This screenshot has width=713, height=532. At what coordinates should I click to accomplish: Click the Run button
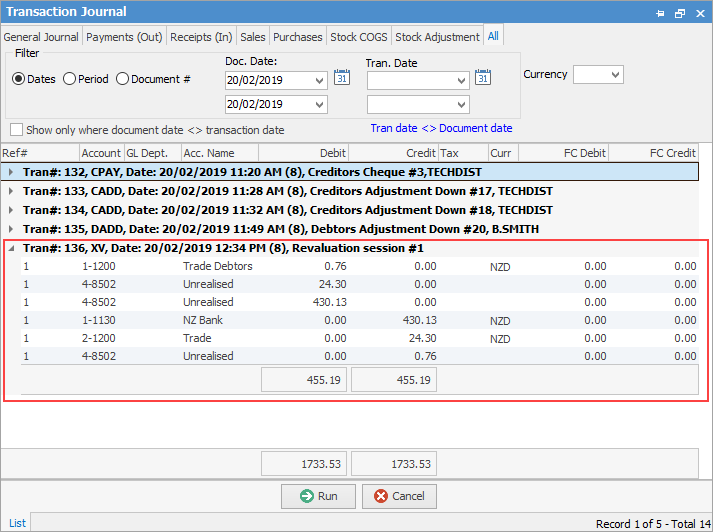click(x=318, y=496)
